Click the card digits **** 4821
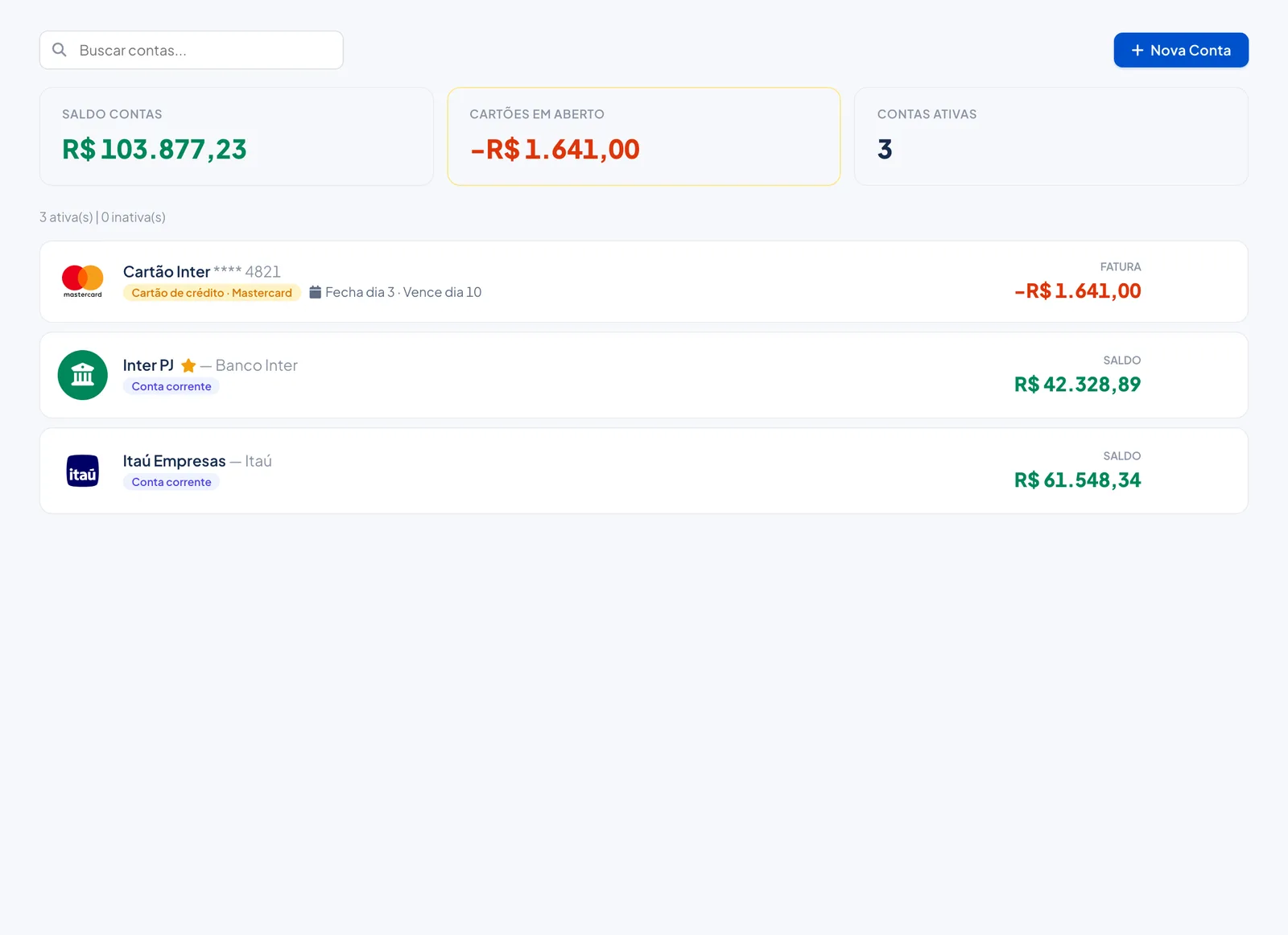The width and height of the screenshot is (1288, 935). (x=247, y=272)
